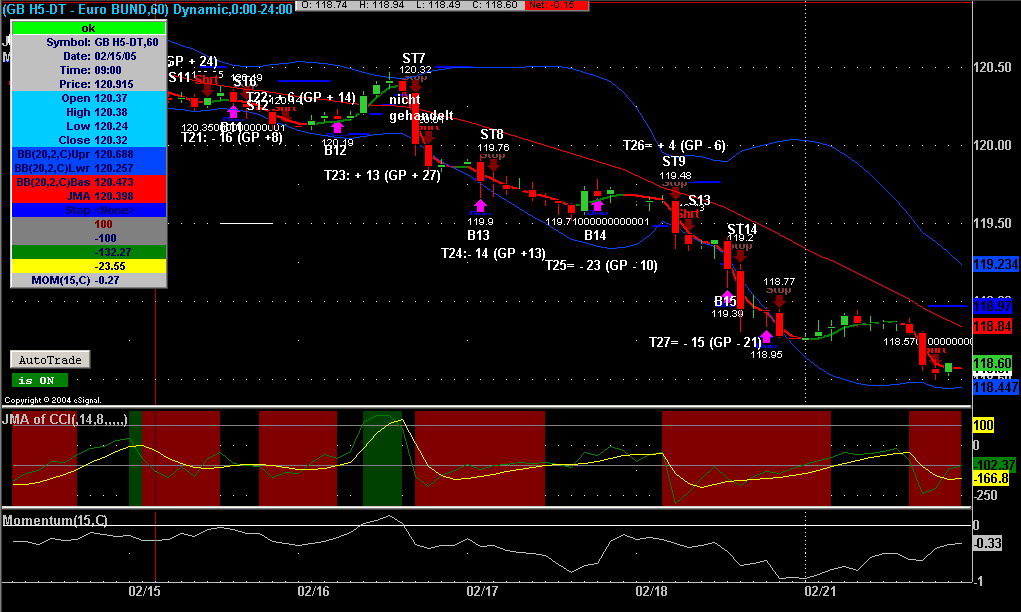Screen dimensions: 1021x612
Task: Click the magenta buy arrow above 118.95
Action: [x=766, y=337]
